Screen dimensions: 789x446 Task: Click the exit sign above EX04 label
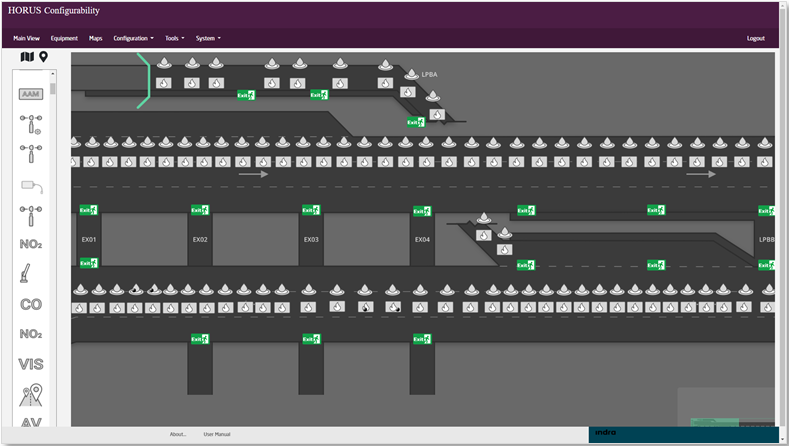pos(422,211)
